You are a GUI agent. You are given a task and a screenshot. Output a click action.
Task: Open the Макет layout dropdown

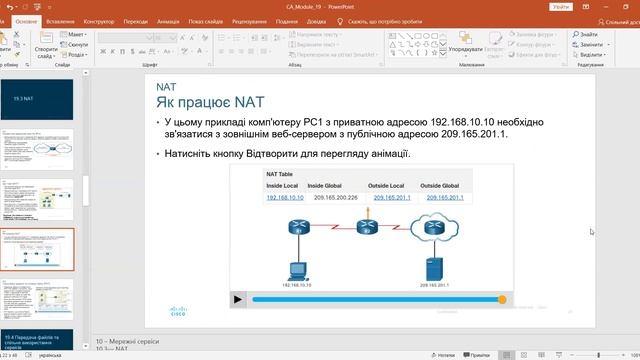[74, 35]
